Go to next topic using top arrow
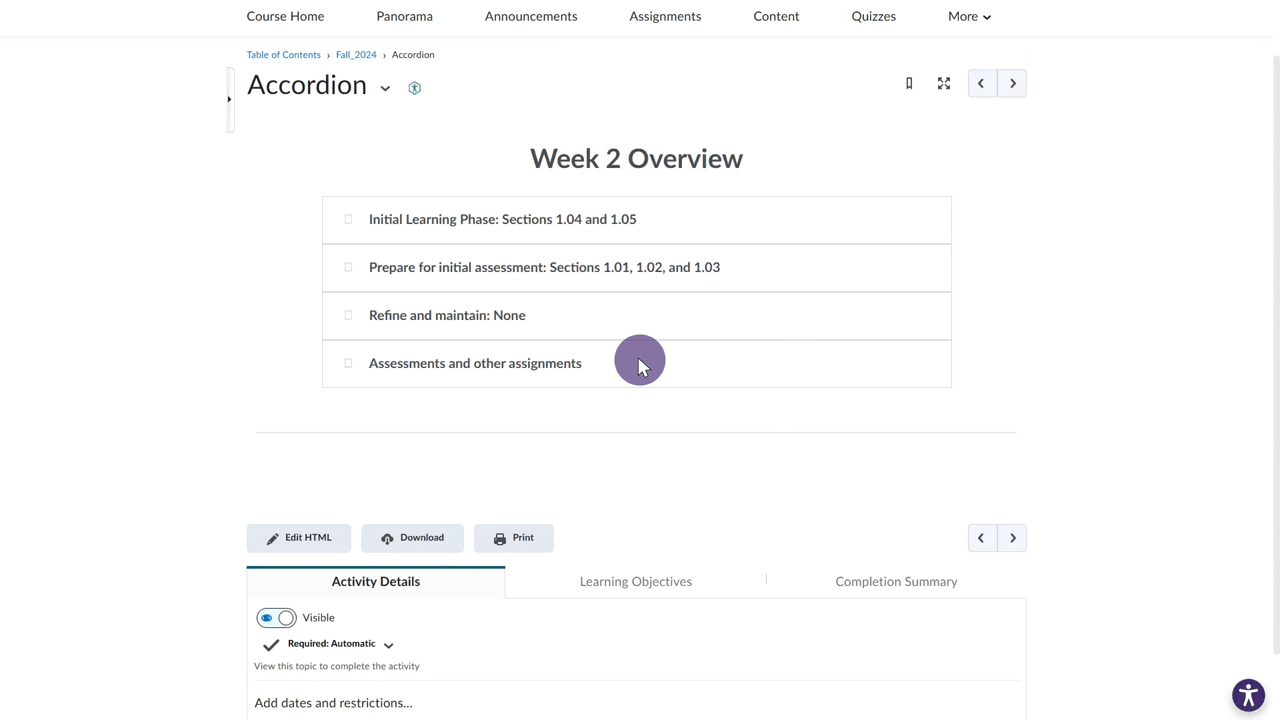The width and height of the screenshot is (1280, 720). [x=1012, y=84]
